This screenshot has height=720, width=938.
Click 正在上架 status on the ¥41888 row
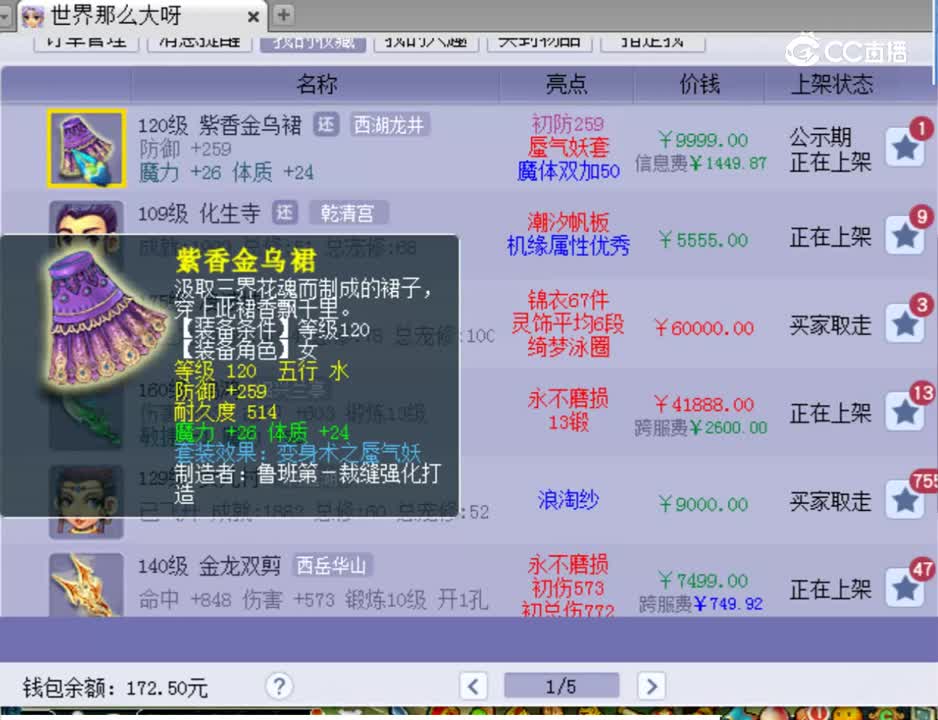(x=830, y=413)
